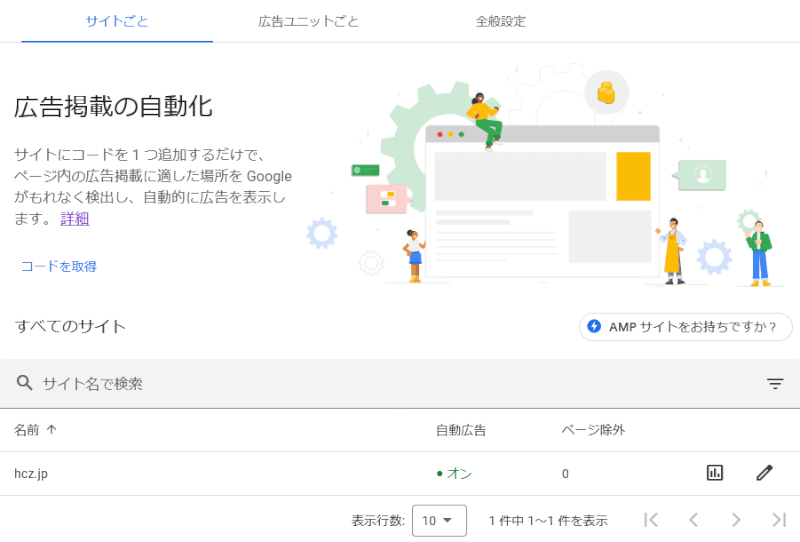Open the サイトごと tab
Screen dimensions: 800x542
point(117,21)
